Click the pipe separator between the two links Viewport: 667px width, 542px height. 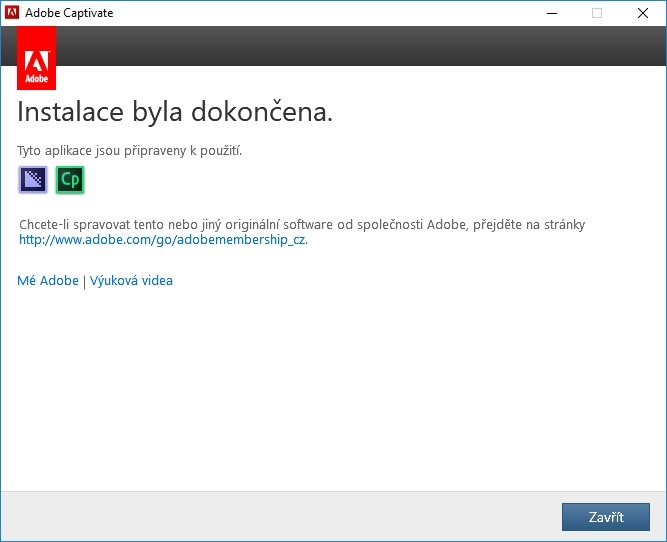pos(85,281)
